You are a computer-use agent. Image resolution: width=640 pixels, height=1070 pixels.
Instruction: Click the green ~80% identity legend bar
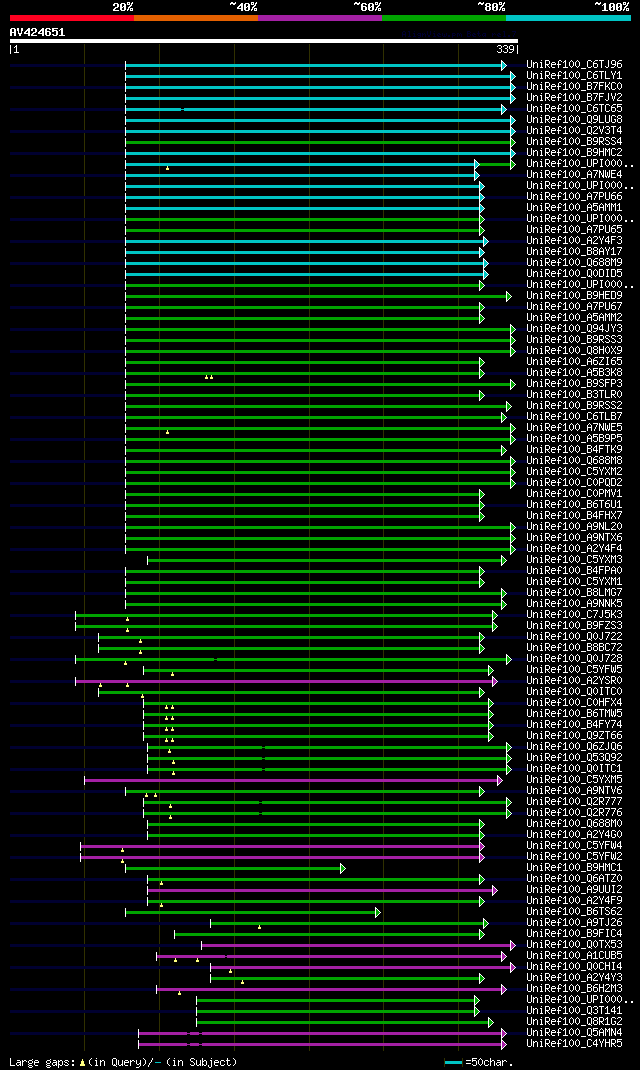point(444,18)
